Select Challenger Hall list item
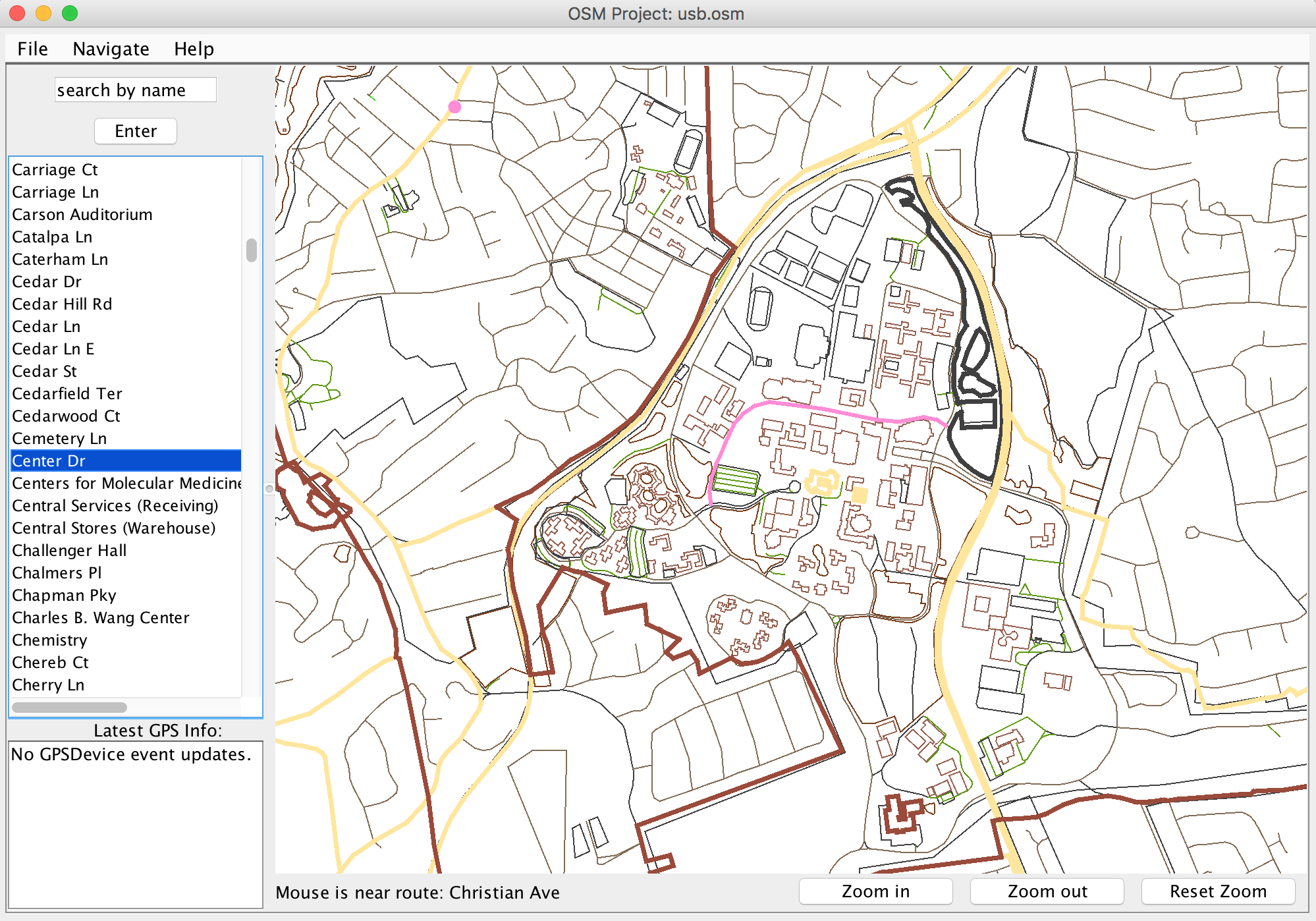 pyautogui.click(x=69, y=551)
